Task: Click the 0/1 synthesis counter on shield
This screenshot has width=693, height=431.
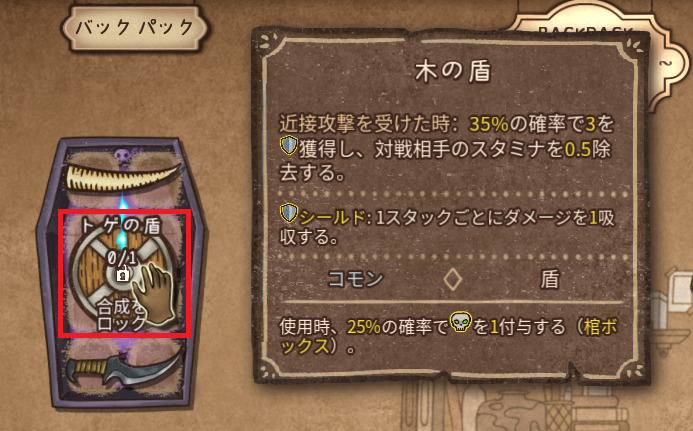Action: click(x=122, y=258)
